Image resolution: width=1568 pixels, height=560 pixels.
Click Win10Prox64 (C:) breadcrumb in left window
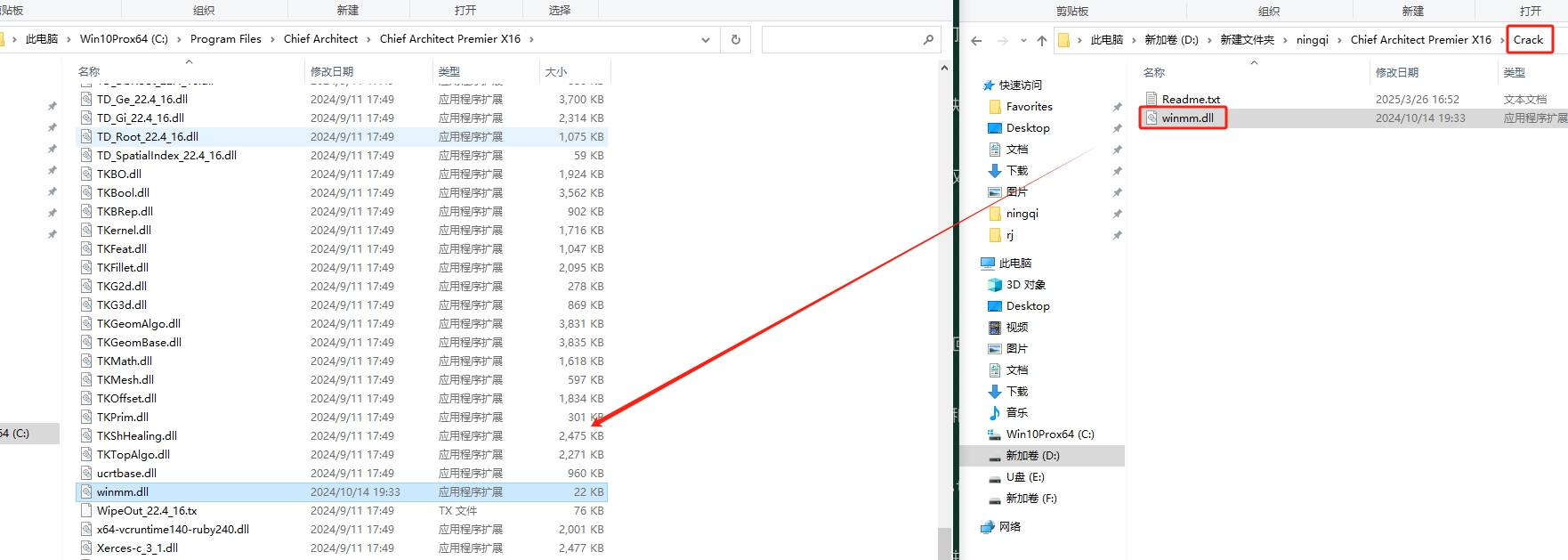point(124,39)
